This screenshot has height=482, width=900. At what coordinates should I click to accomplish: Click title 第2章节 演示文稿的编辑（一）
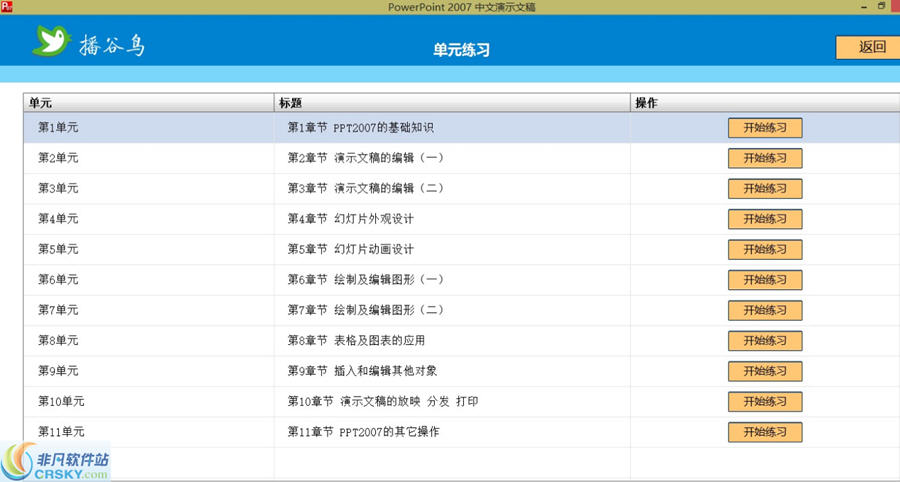pyautogui.click(x=366, y=158)
